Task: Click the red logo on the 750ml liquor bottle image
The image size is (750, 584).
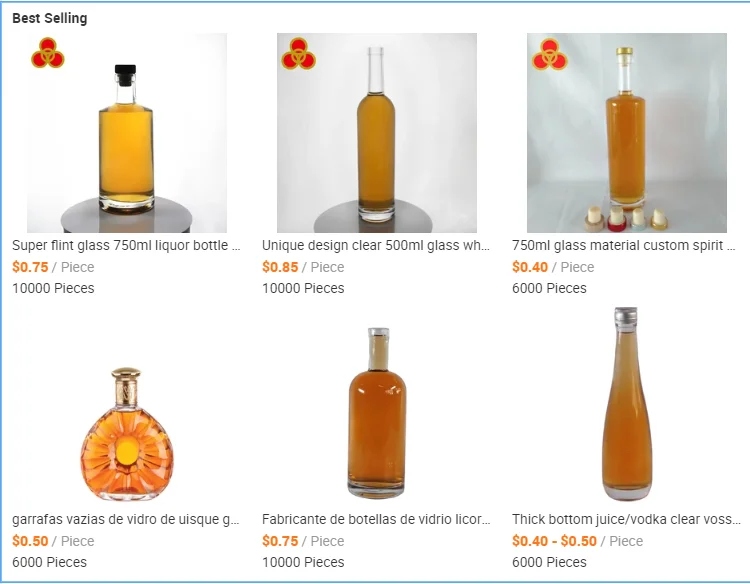Action: 48,53
